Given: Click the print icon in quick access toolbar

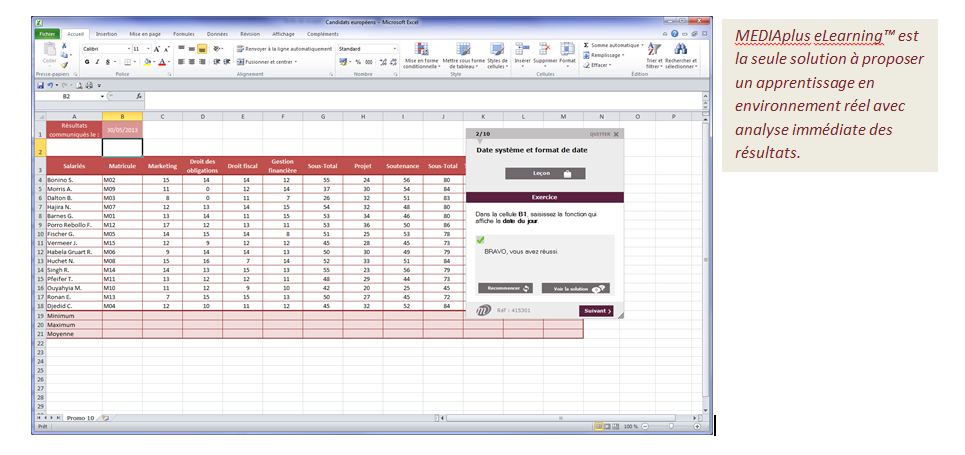Looking at the screenshot, I should pos(89,85).
